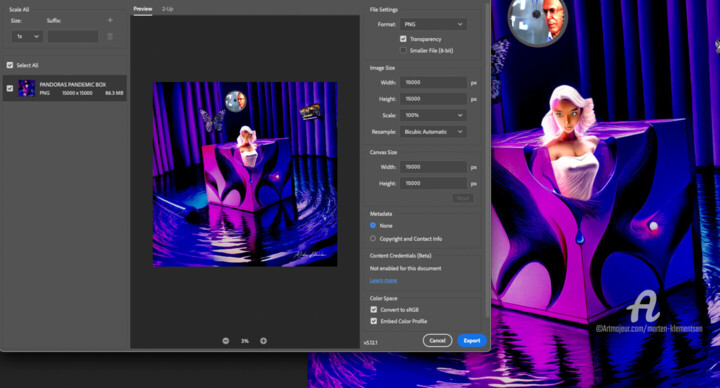
Task: Add a new scale size with plus icon
Action: pos(110,20)
